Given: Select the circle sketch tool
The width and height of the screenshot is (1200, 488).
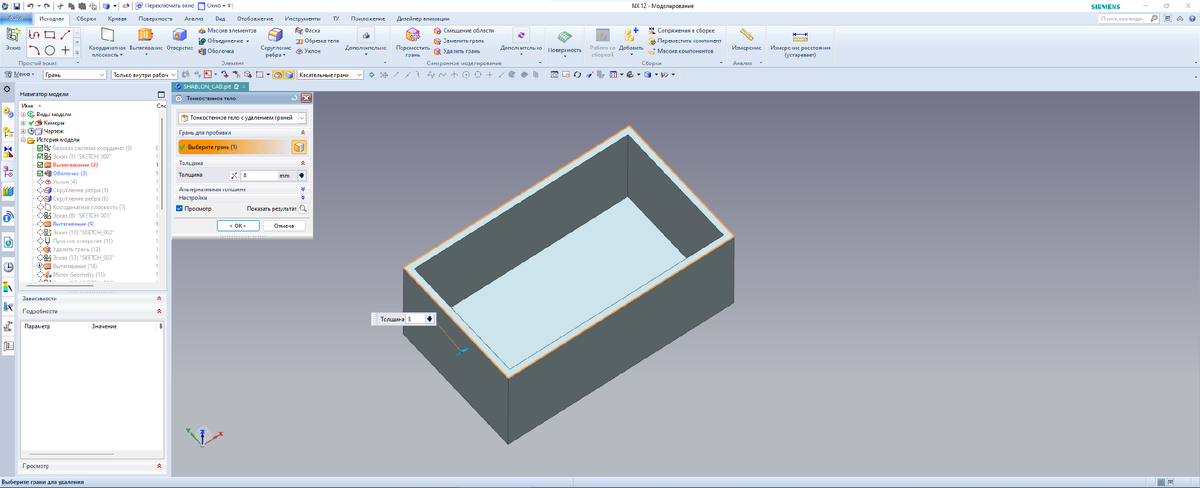Looking at the screenshot, I should [50, 50].
